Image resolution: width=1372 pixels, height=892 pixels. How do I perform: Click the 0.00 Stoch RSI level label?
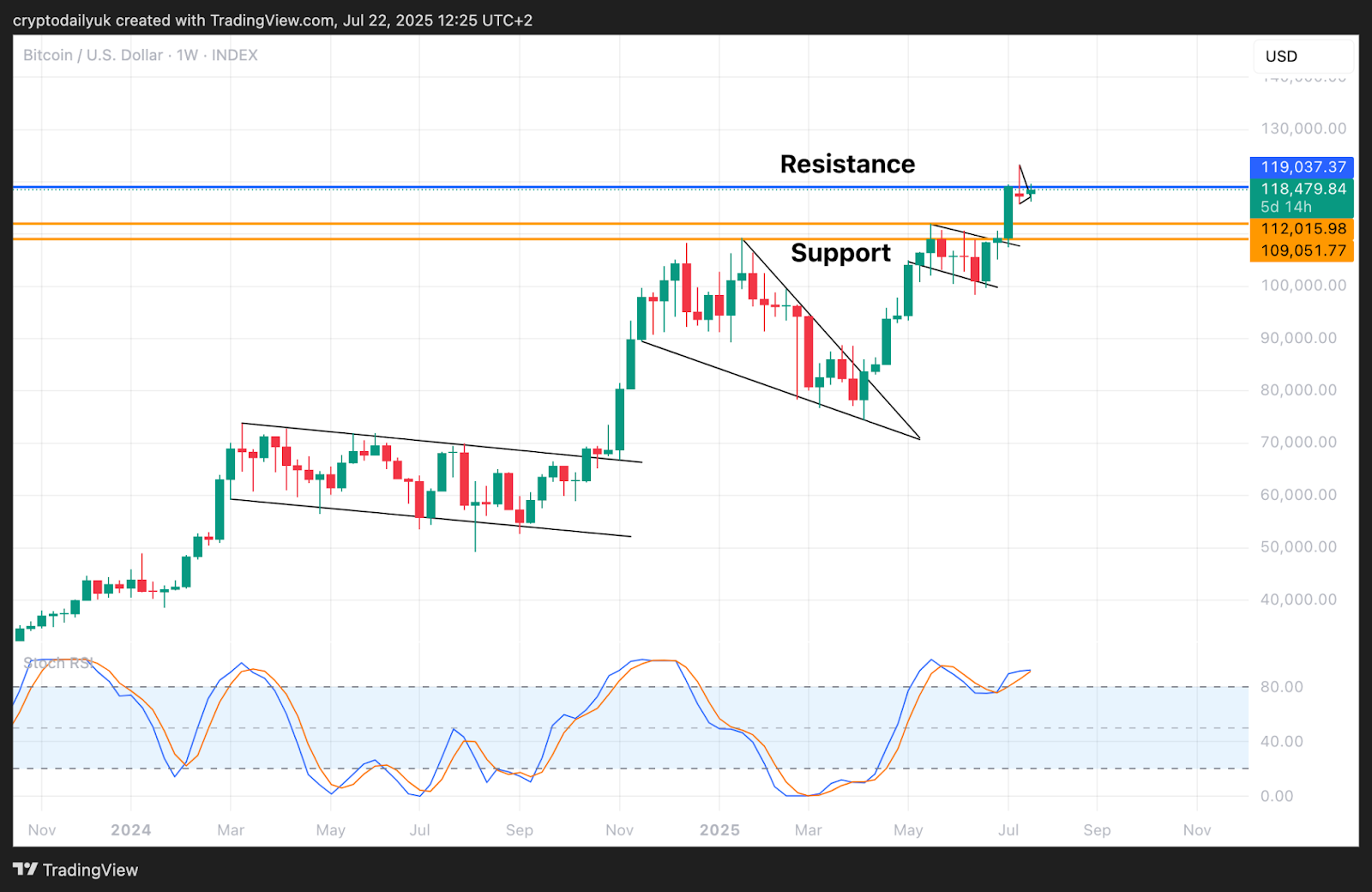[1276, 796]
